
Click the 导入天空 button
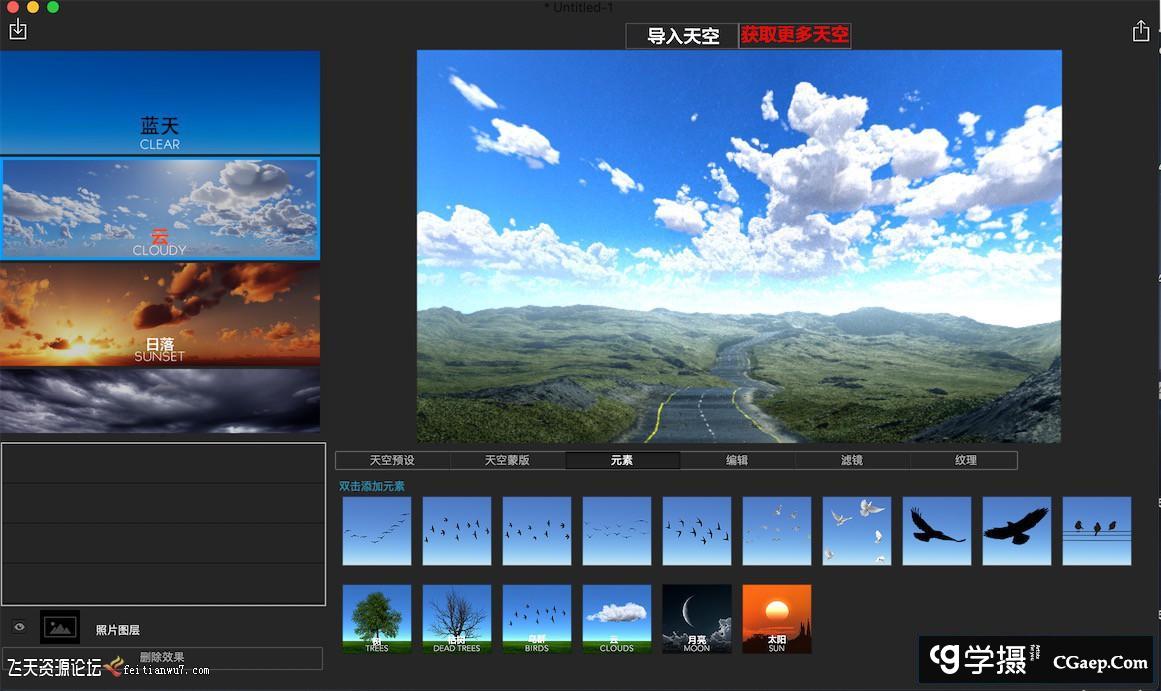pyautogui.click(x=681, y=36)
